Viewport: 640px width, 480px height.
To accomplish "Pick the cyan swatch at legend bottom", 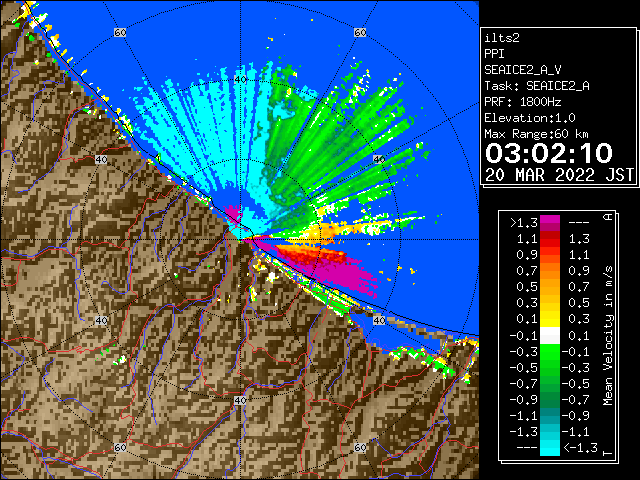I will pos(550,448).
